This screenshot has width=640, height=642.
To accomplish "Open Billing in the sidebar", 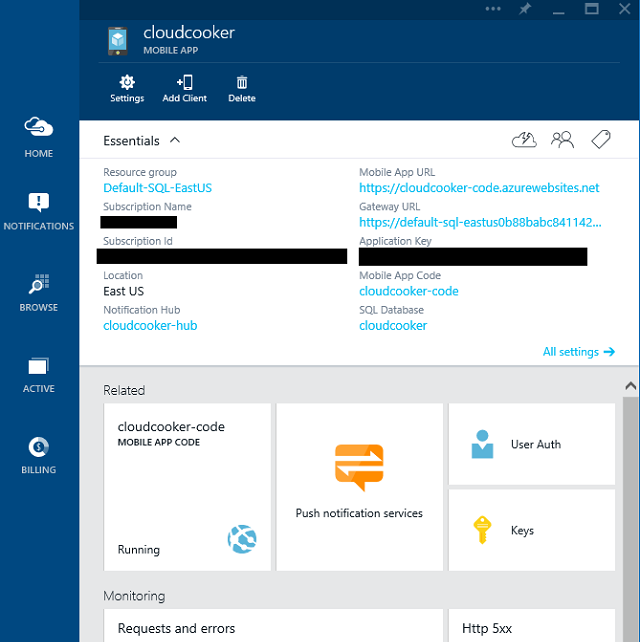I will (x=38, y=455).
